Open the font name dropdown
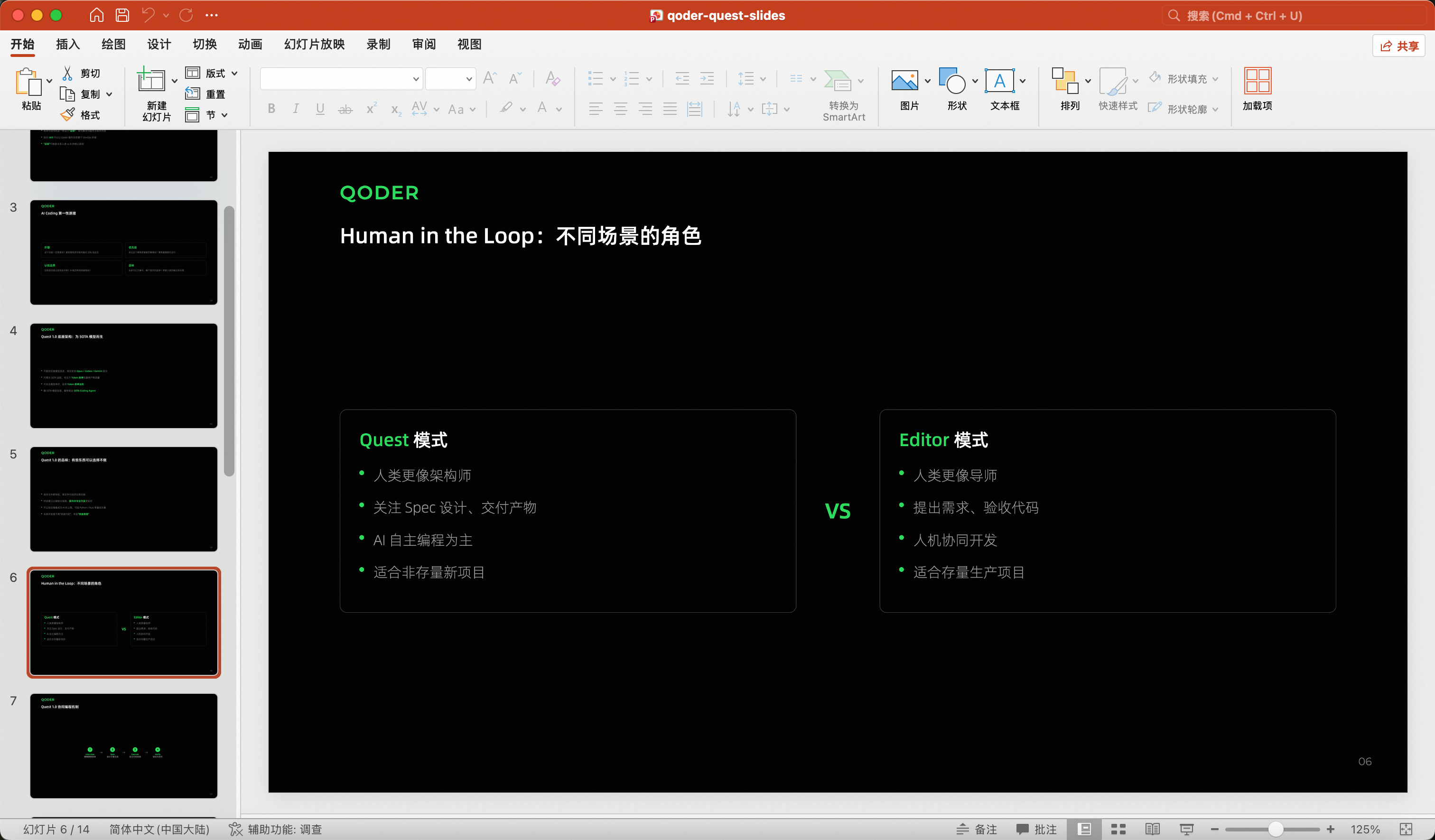This screenshot has height=840, width=1435. 416,79
